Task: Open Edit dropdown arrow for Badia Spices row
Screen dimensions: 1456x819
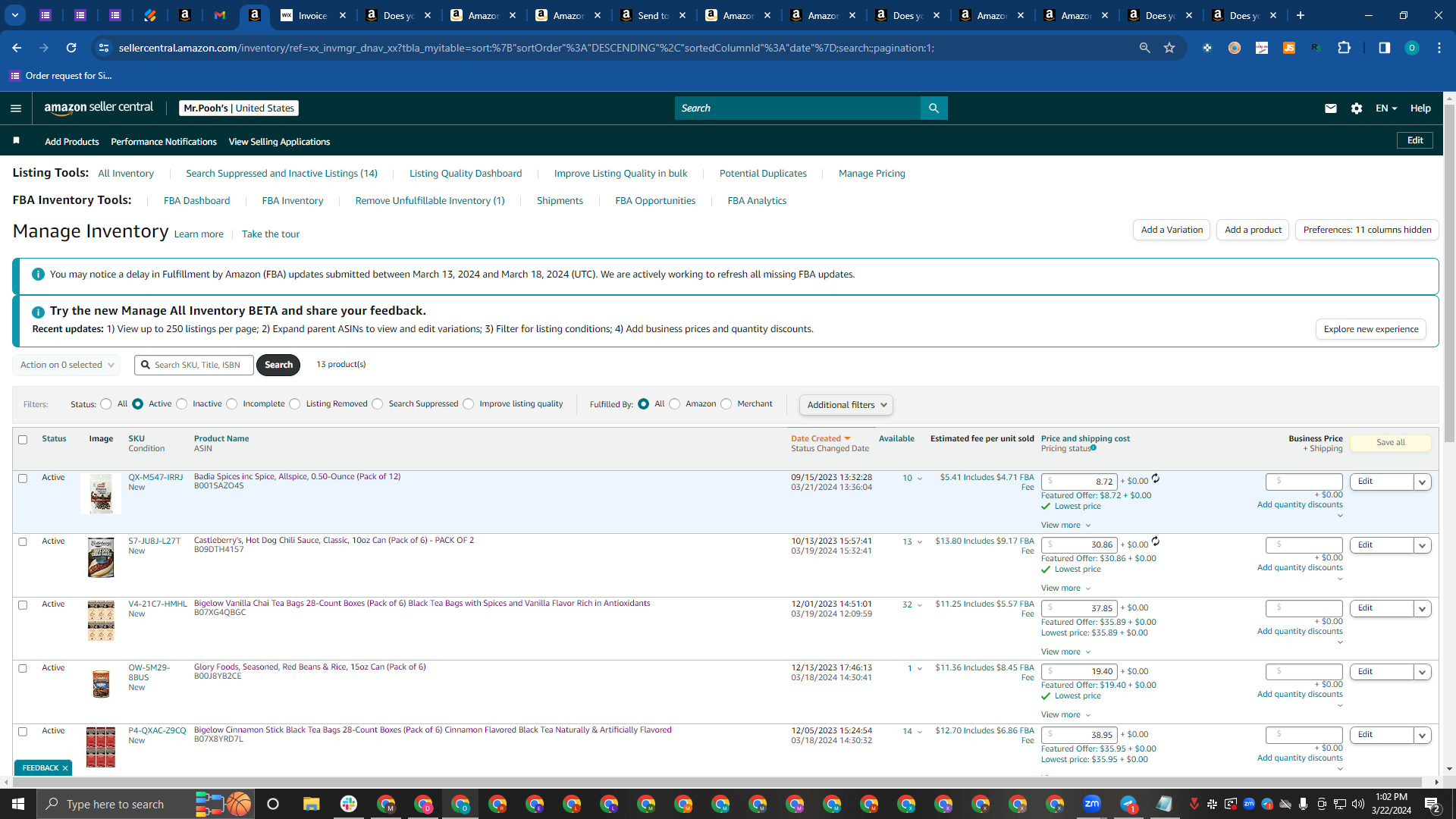Action: [x=1423, y=482]
